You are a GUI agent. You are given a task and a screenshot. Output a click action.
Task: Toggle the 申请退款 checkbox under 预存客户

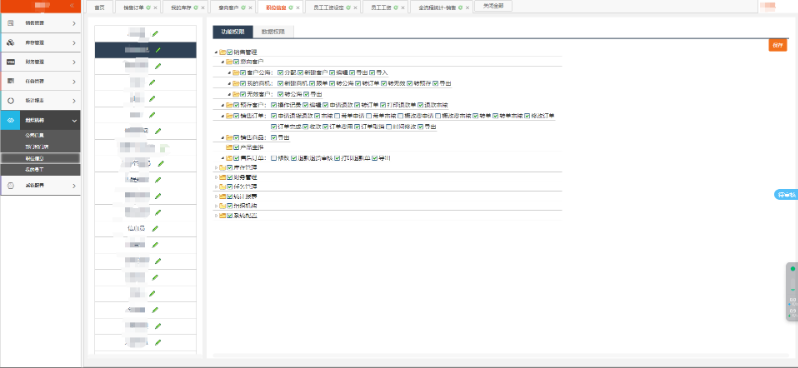pyautogui.click(x=325, y=105)
